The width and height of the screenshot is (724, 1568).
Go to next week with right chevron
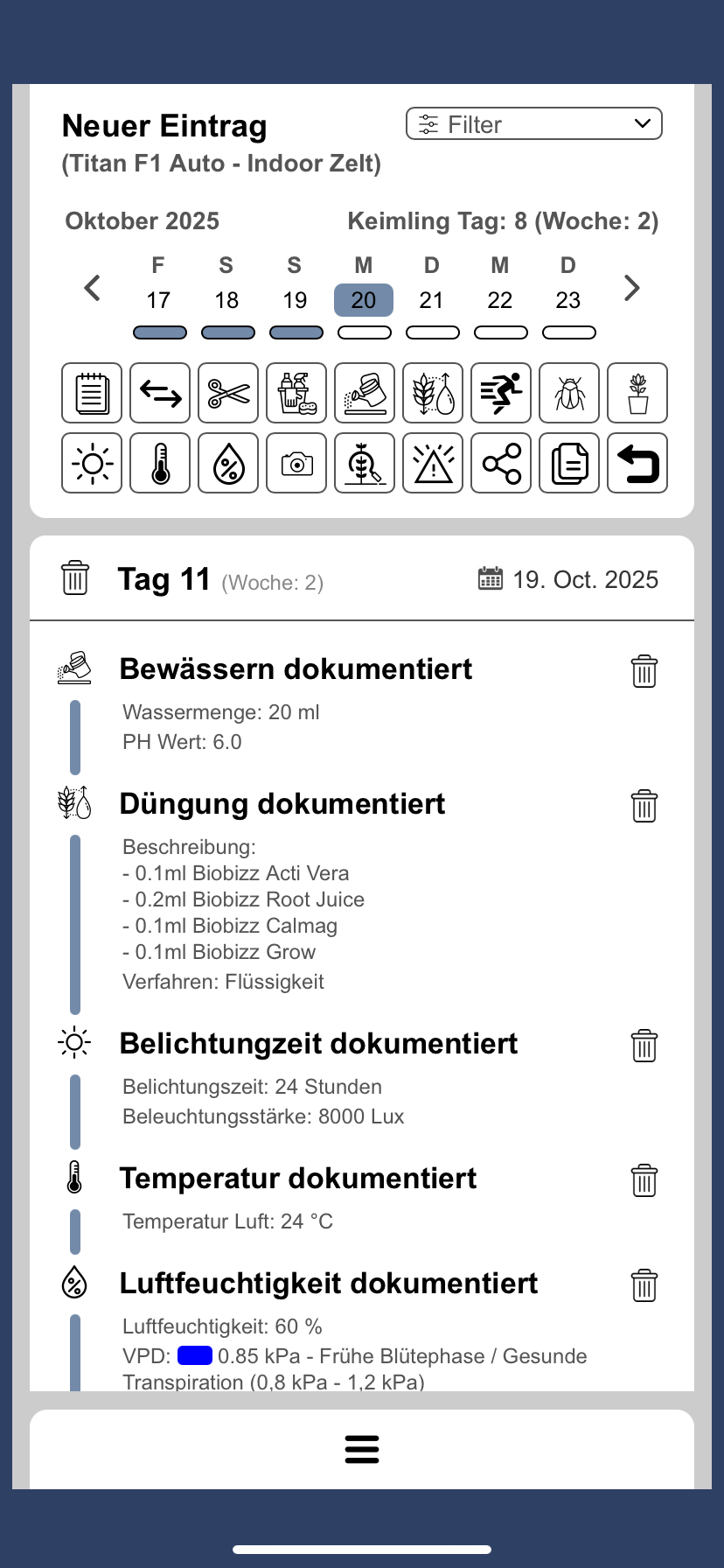pos(631,288)
